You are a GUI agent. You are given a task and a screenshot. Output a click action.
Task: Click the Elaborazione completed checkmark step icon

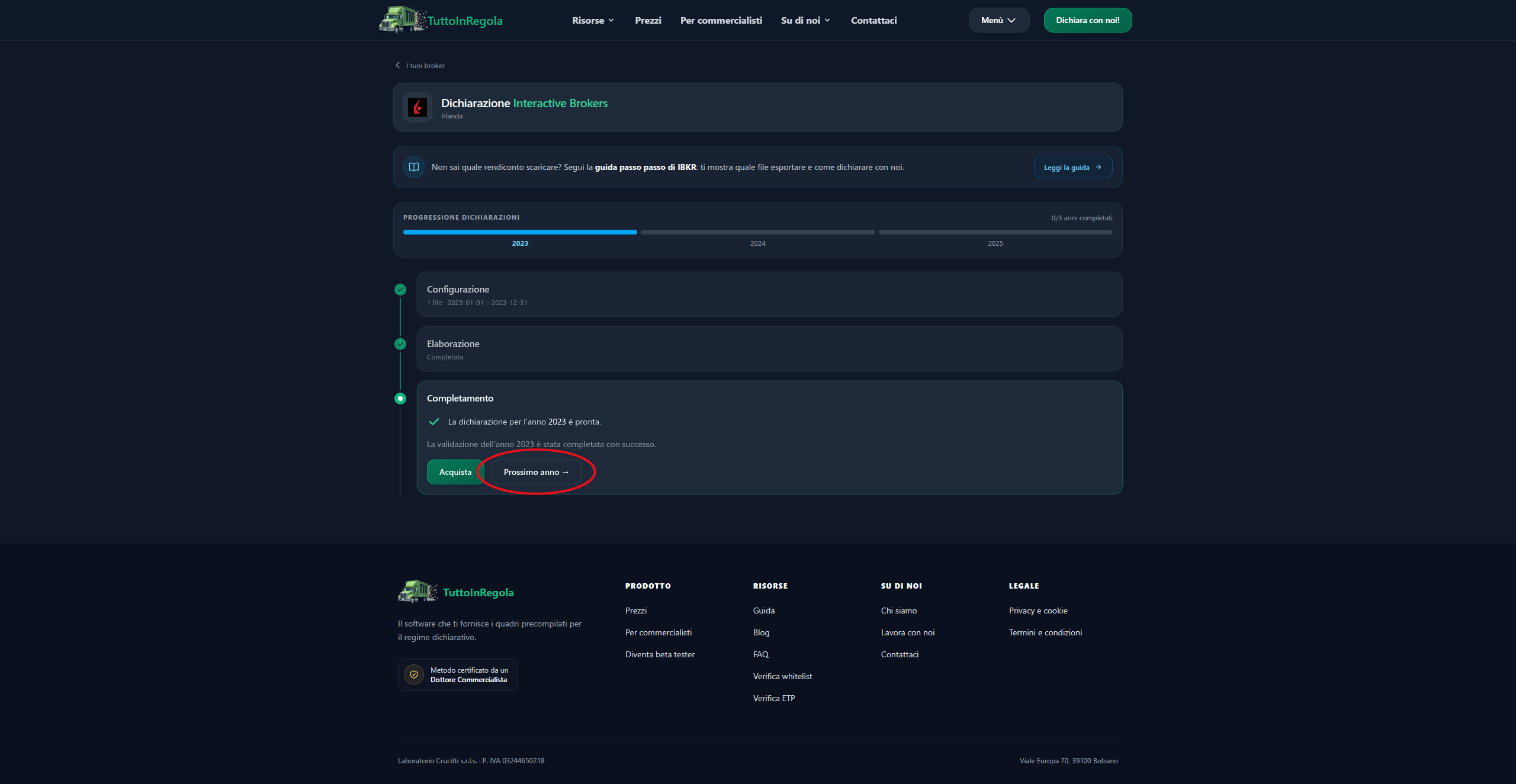point(400,344)
